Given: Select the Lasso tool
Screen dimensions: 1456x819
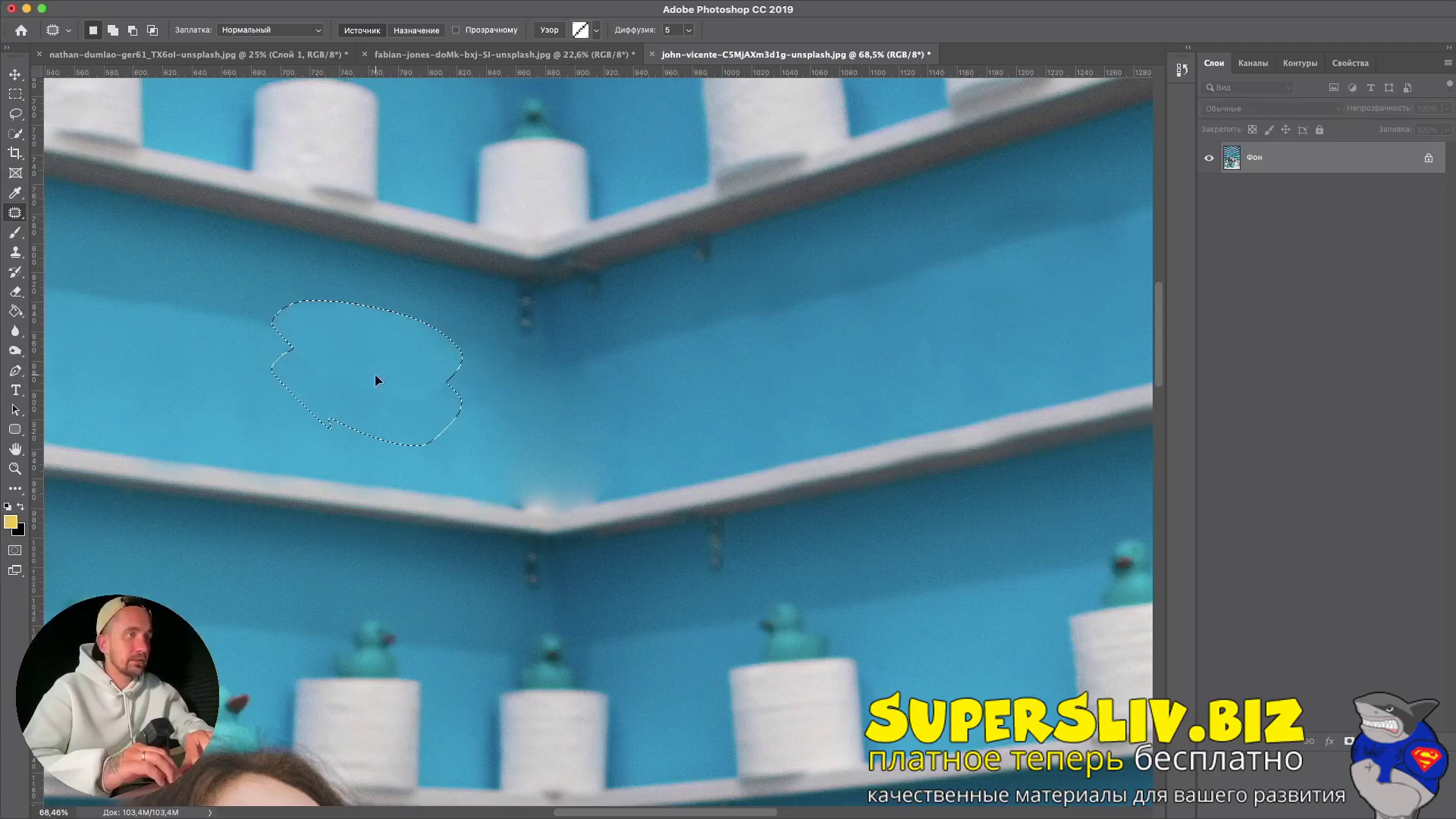Looking at the screenshot, I should [15, 114].
